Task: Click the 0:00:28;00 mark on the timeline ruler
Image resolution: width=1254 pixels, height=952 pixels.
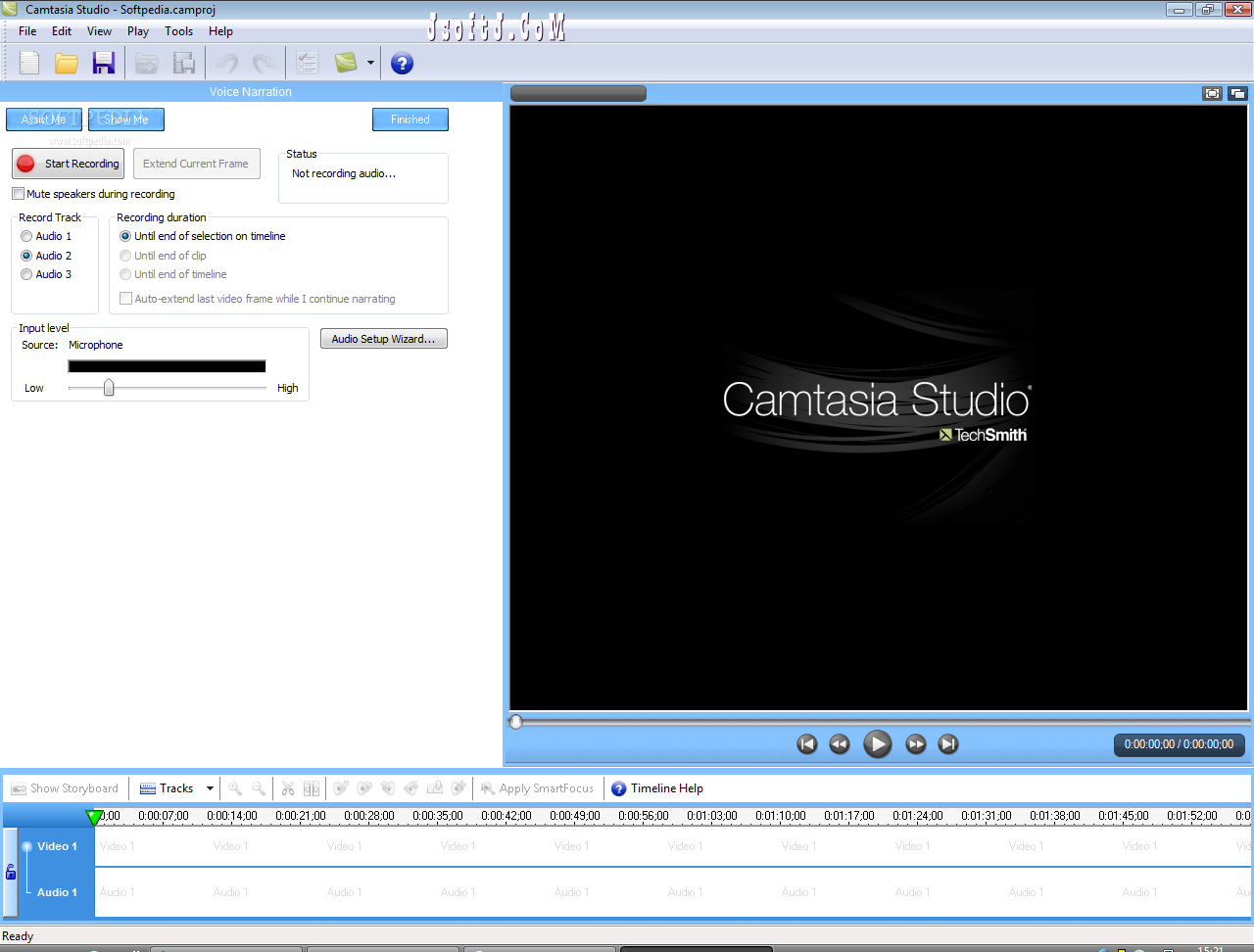Action: 369,815
